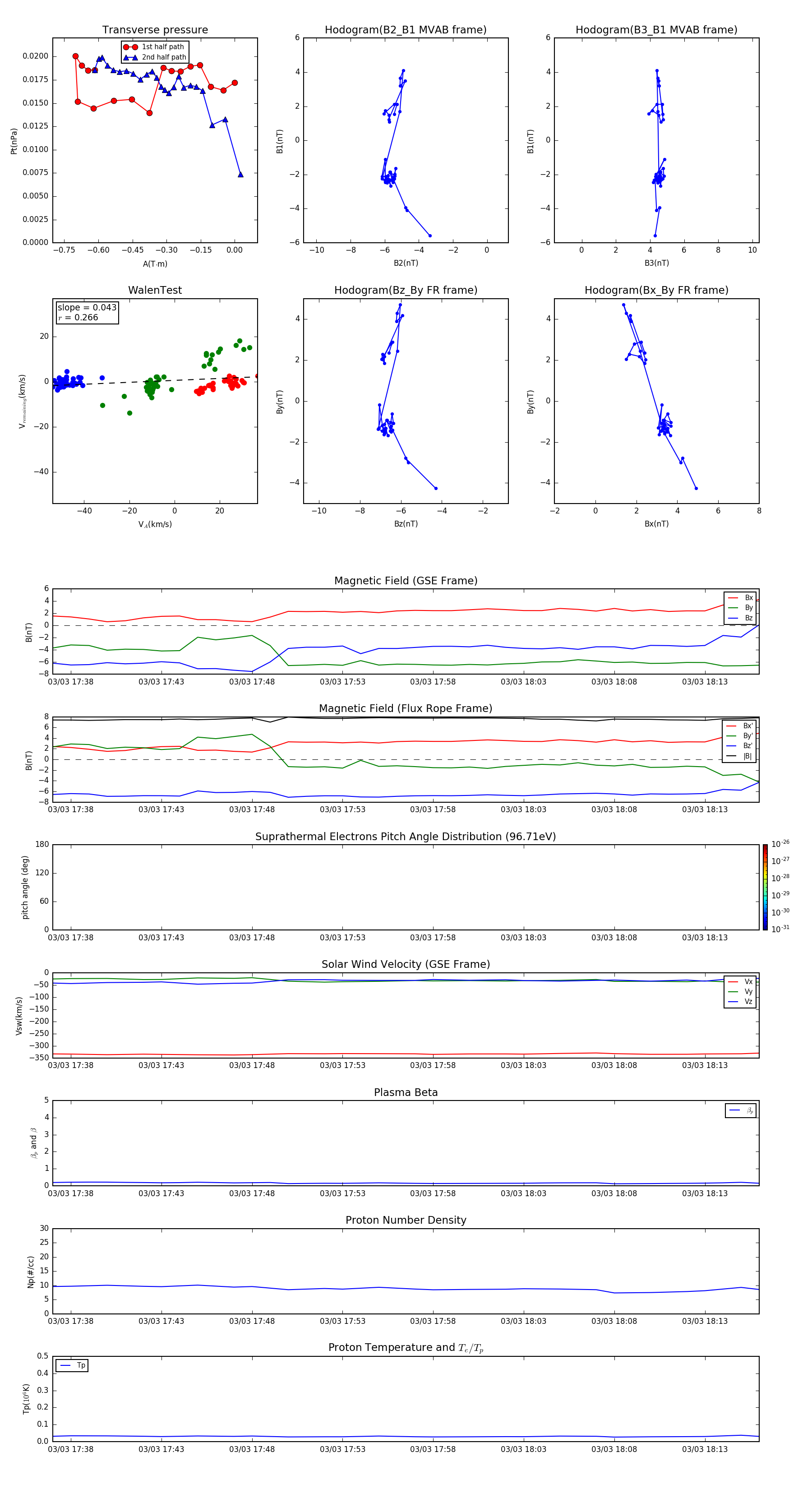Select the "By'" flux rope legend entry
The height and width of the screenshot is (1489, 812).
tap(740, 736)
